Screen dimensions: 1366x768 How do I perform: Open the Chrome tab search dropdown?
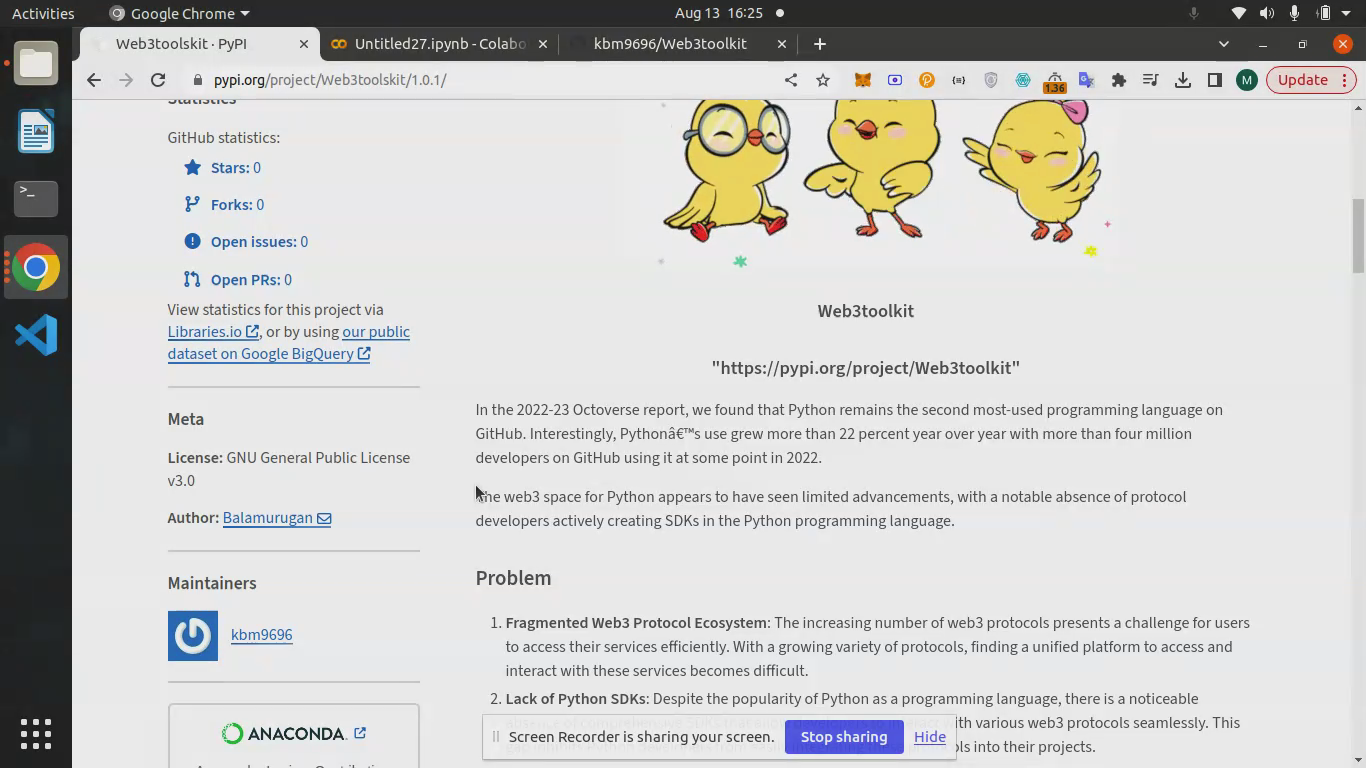click(1223, 44)
